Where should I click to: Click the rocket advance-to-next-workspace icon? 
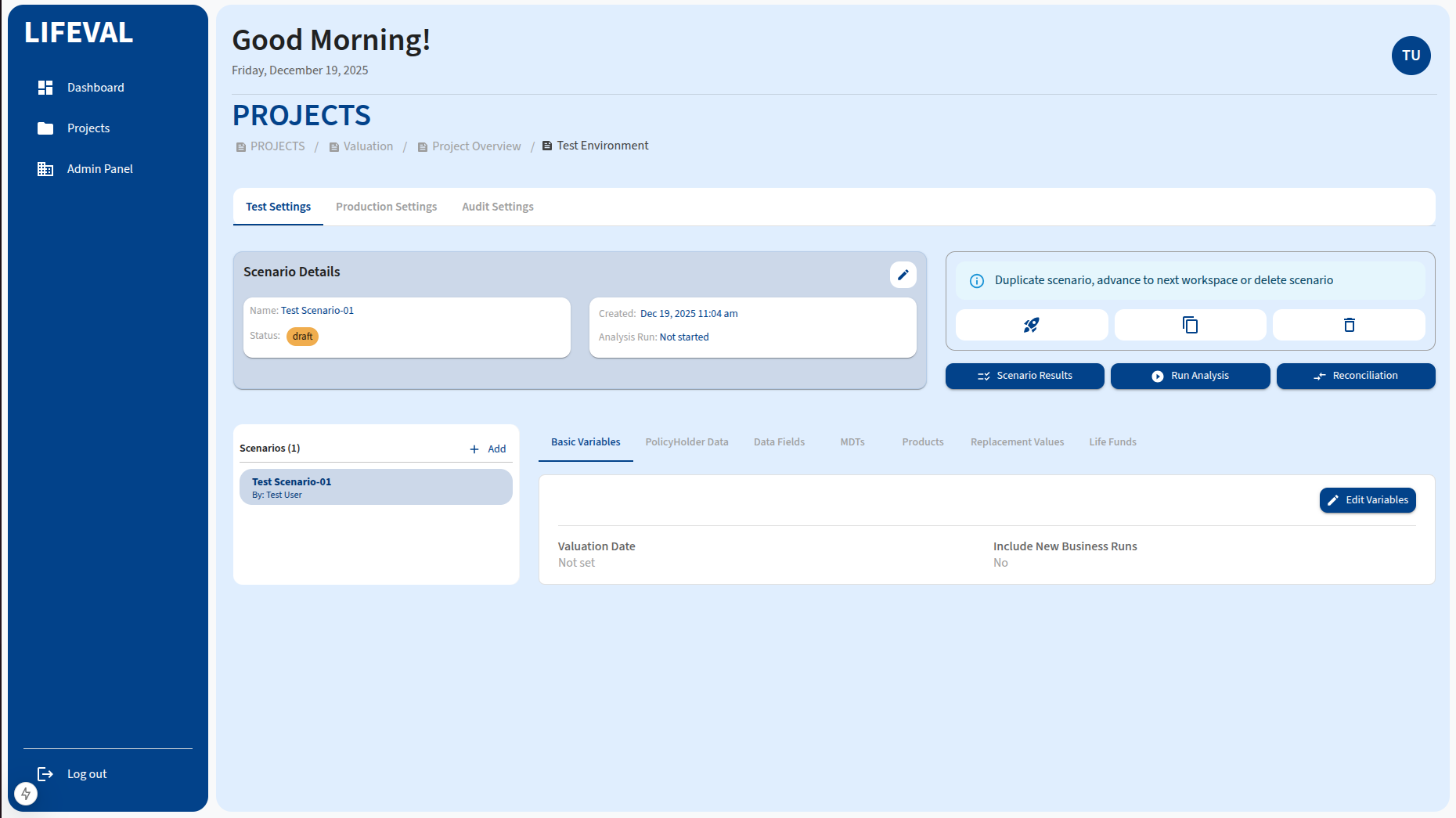pos(1031,325)
